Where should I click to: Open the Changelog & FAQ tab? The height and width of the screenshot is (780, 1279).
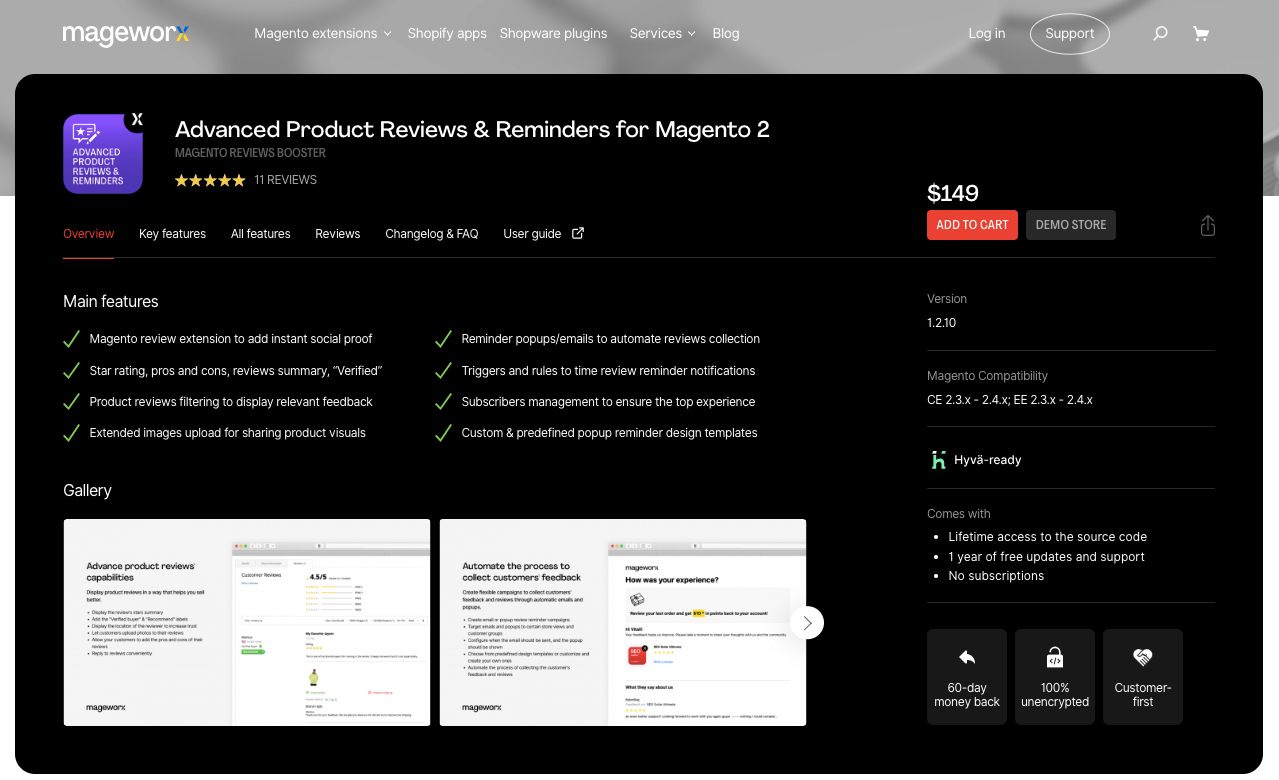click(431, 233)
